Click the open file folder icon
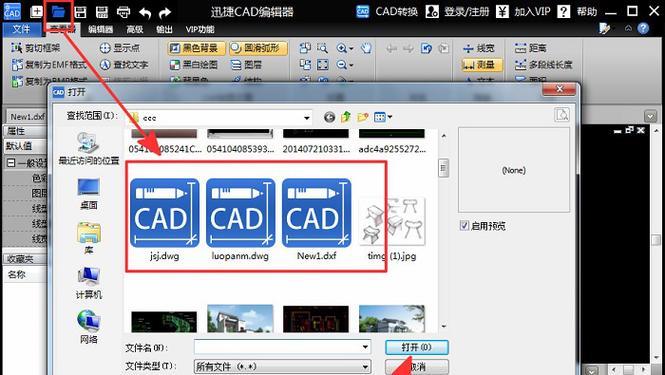665x375 pixels. (x=59, y=11)
